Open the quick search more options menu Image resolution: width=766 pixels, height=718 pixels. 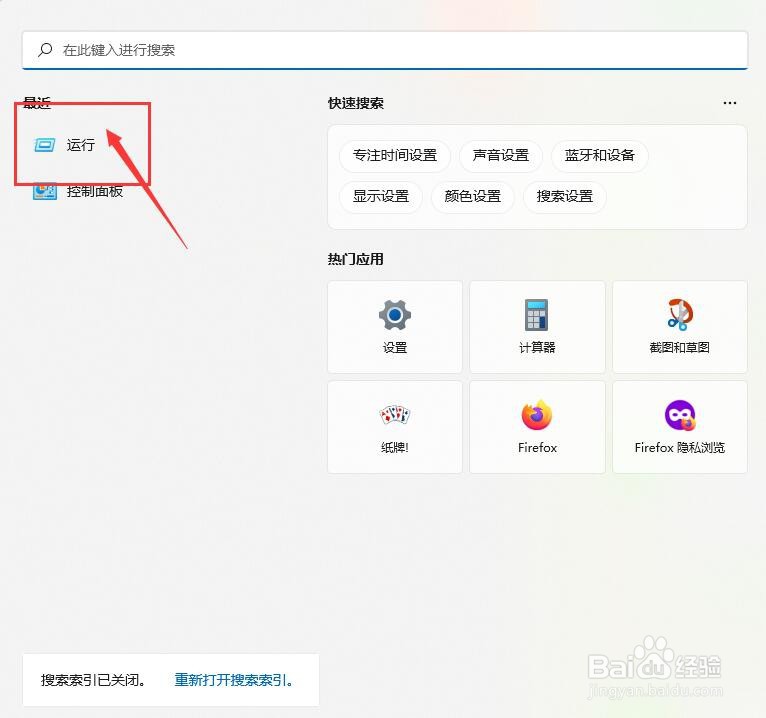pyautogui.click(x=729, y=103)
